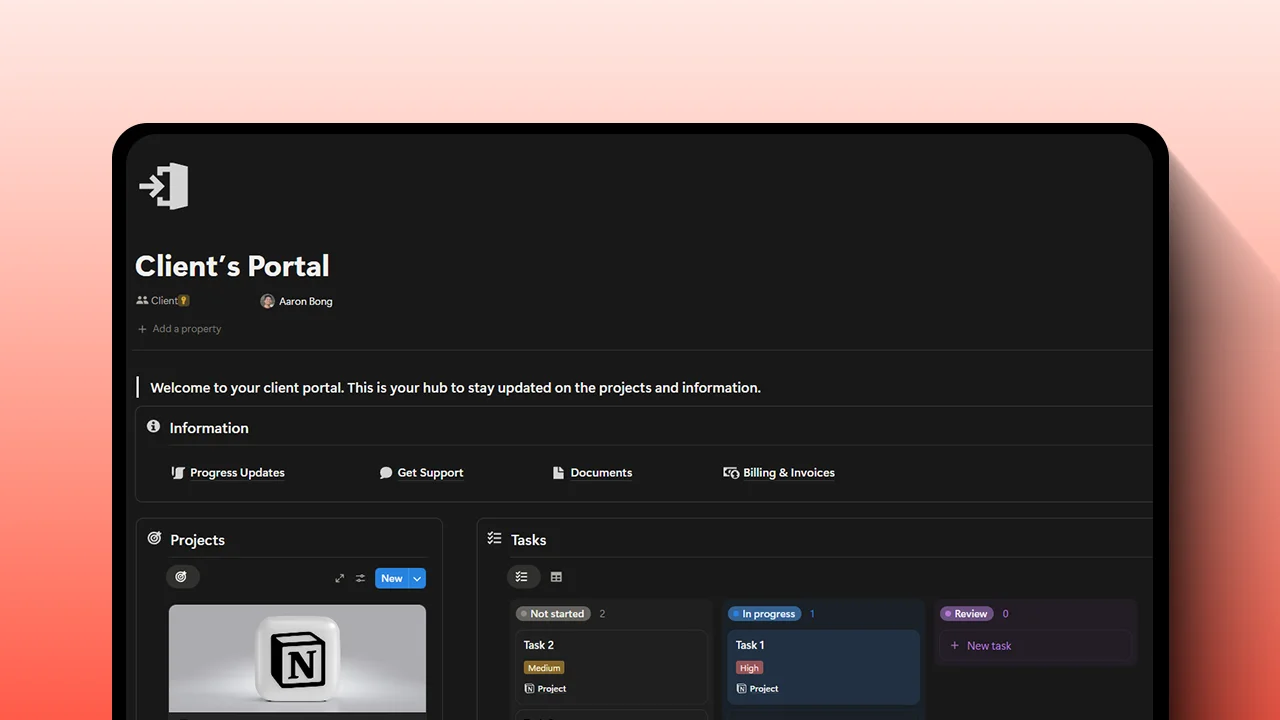1280x720 pixels.
Task: Click Project relation text in Task 2 card
Action: click(552, 689)
